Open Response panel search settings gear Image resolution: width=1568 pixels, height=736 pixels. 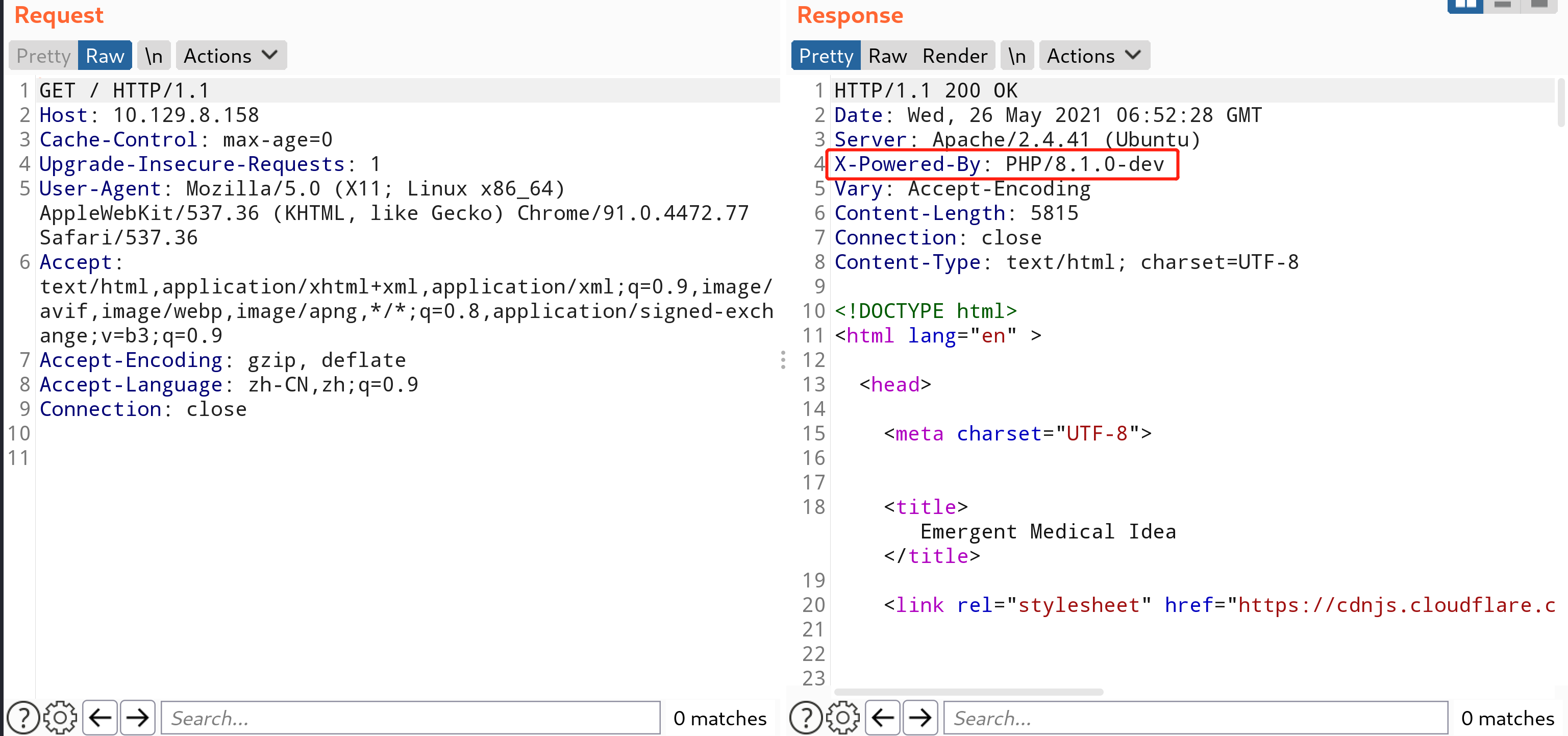(842, 718)
